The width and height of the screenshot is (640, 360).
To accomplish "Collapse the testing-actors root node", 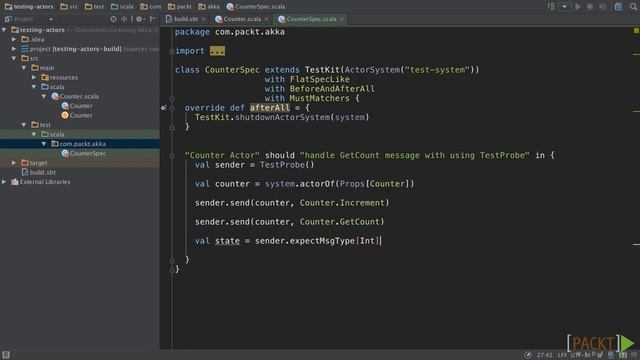I will pyautogui.click(x=4, y=30).
